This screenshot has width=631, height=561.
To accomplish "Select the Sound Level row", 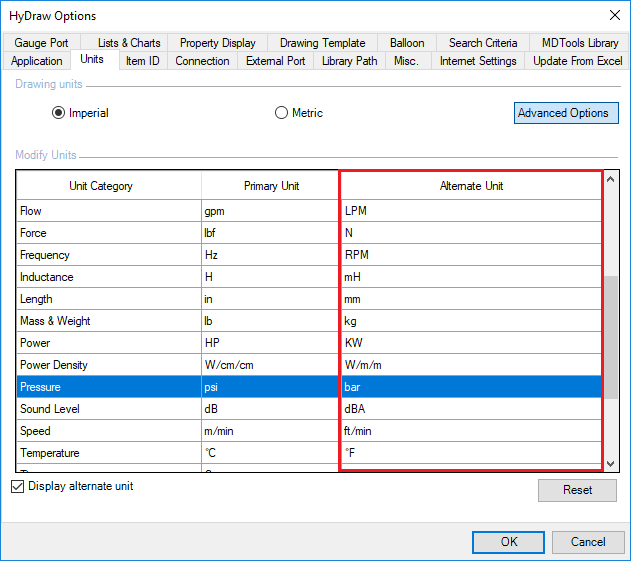I will pos(109,409).
